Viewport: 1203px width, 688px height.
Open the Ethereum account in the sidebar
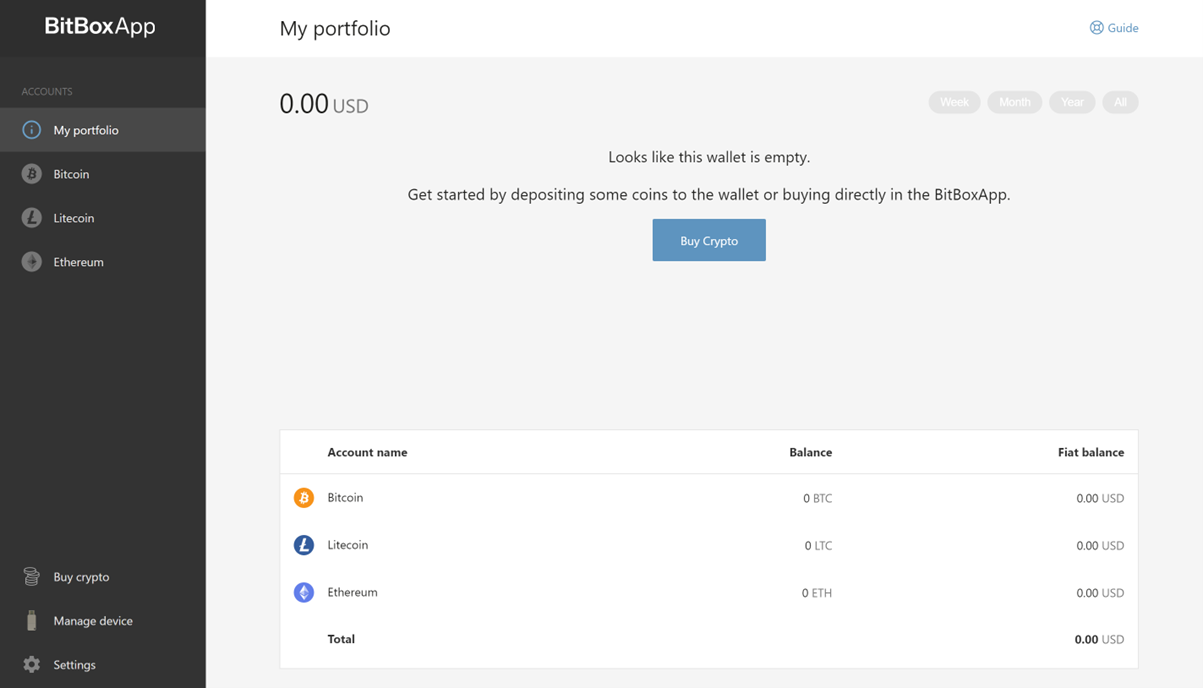pyautogui.click(x=103, y=262)
